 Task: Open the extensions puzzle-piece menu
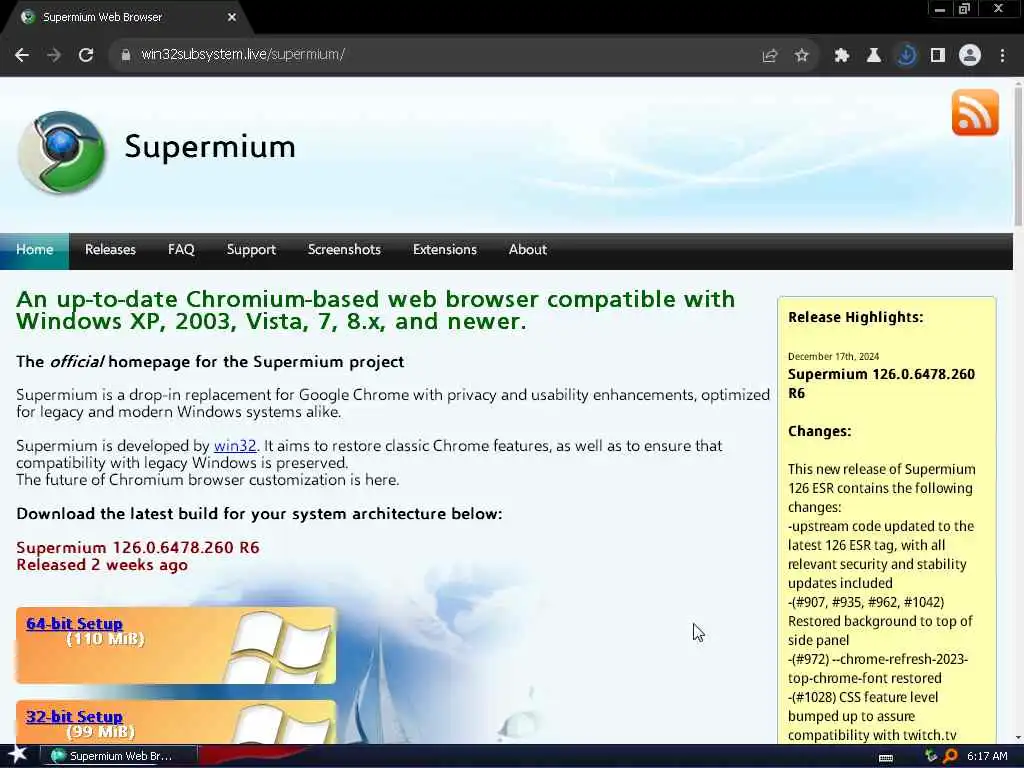pos(842,56)
